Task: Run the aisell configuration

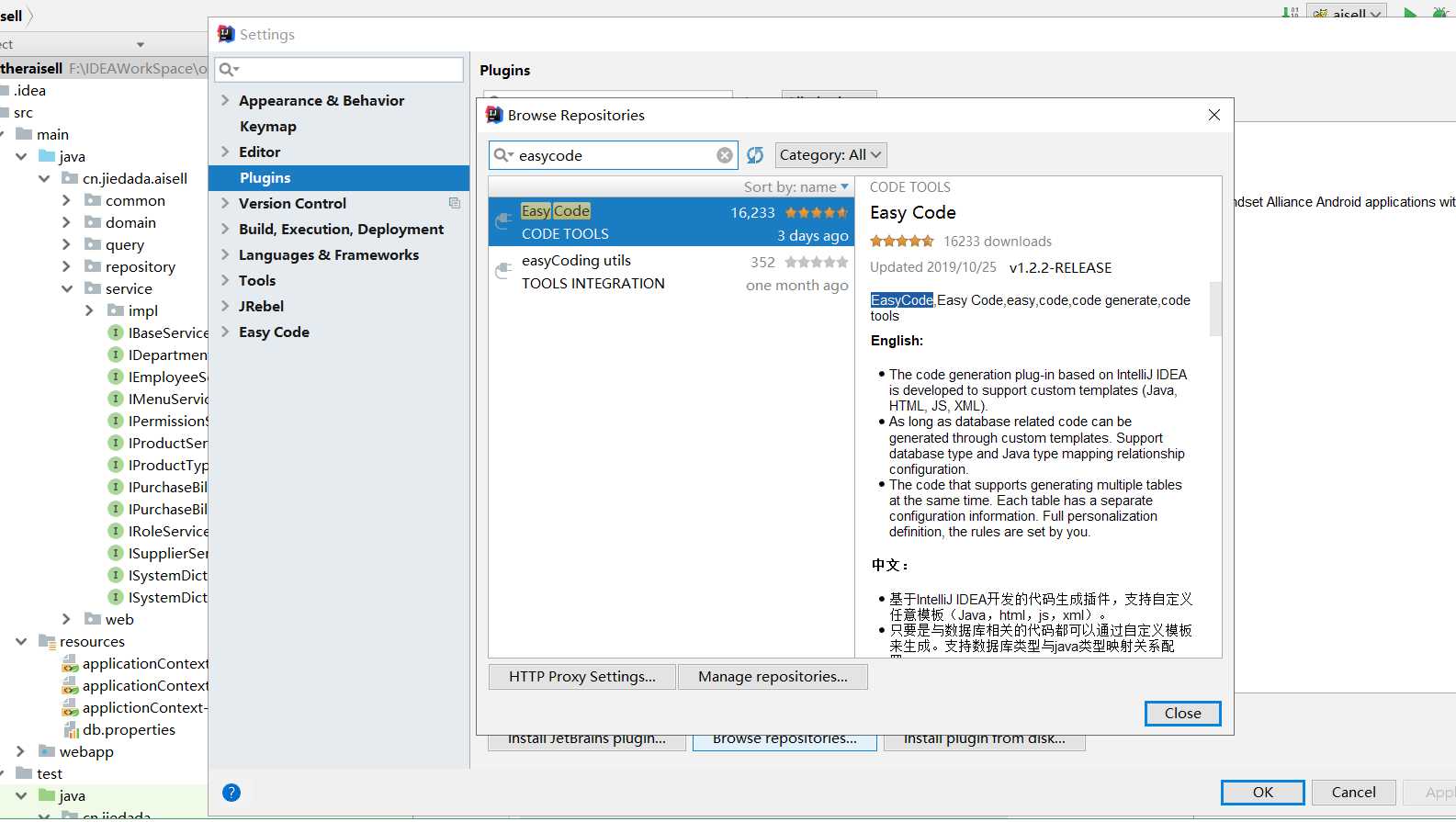Action: click(1410, 13)
